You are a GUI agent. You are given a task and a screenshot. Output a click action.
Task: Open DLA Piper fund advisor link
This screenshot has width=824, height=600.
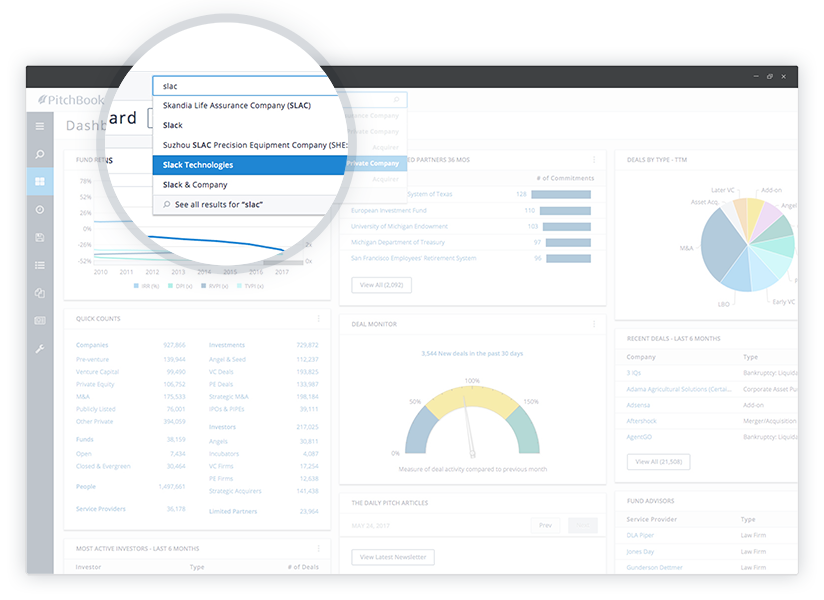(640, 535)
